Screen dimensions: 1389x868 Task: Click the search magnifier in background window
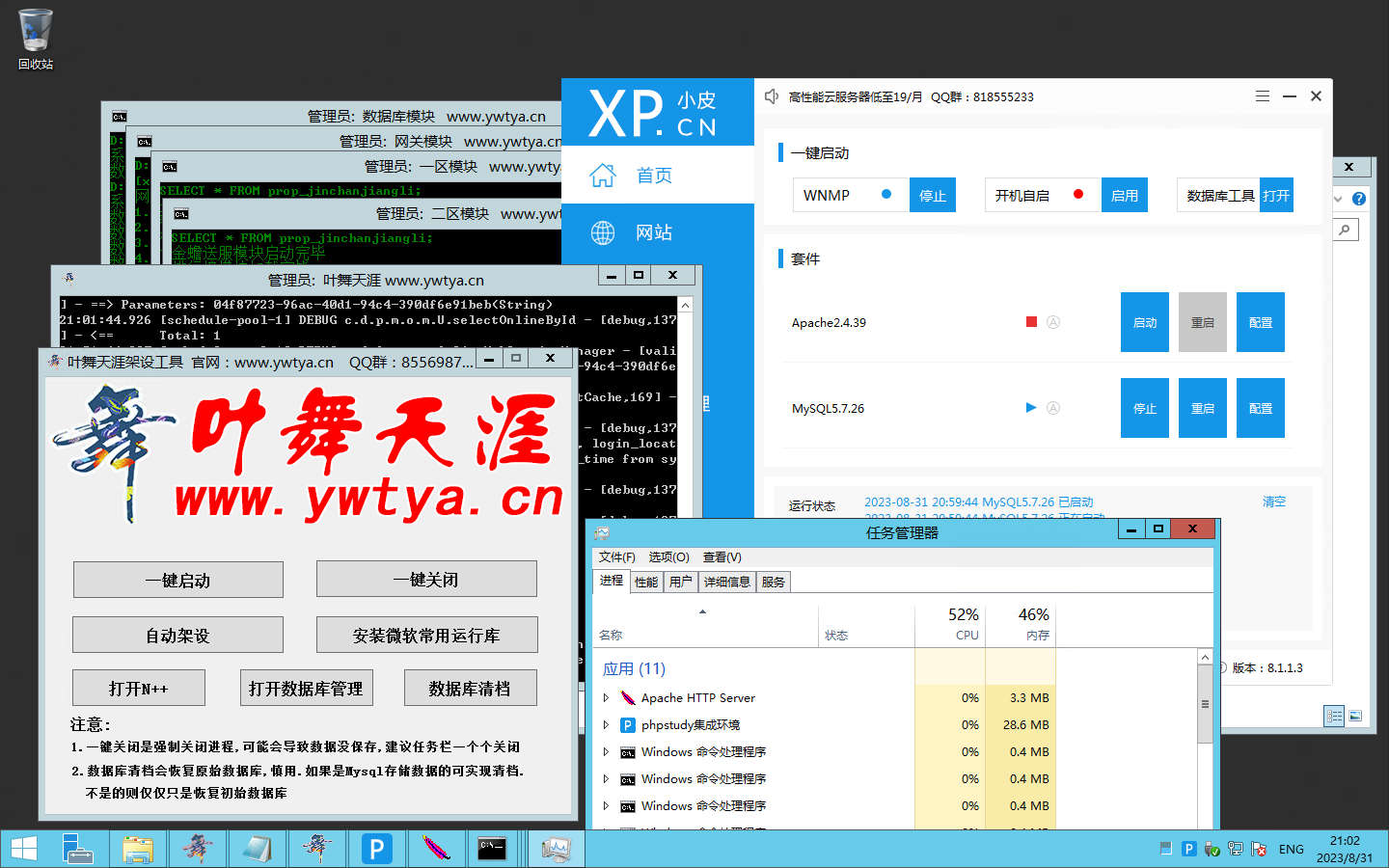[x=1344, y=230]
